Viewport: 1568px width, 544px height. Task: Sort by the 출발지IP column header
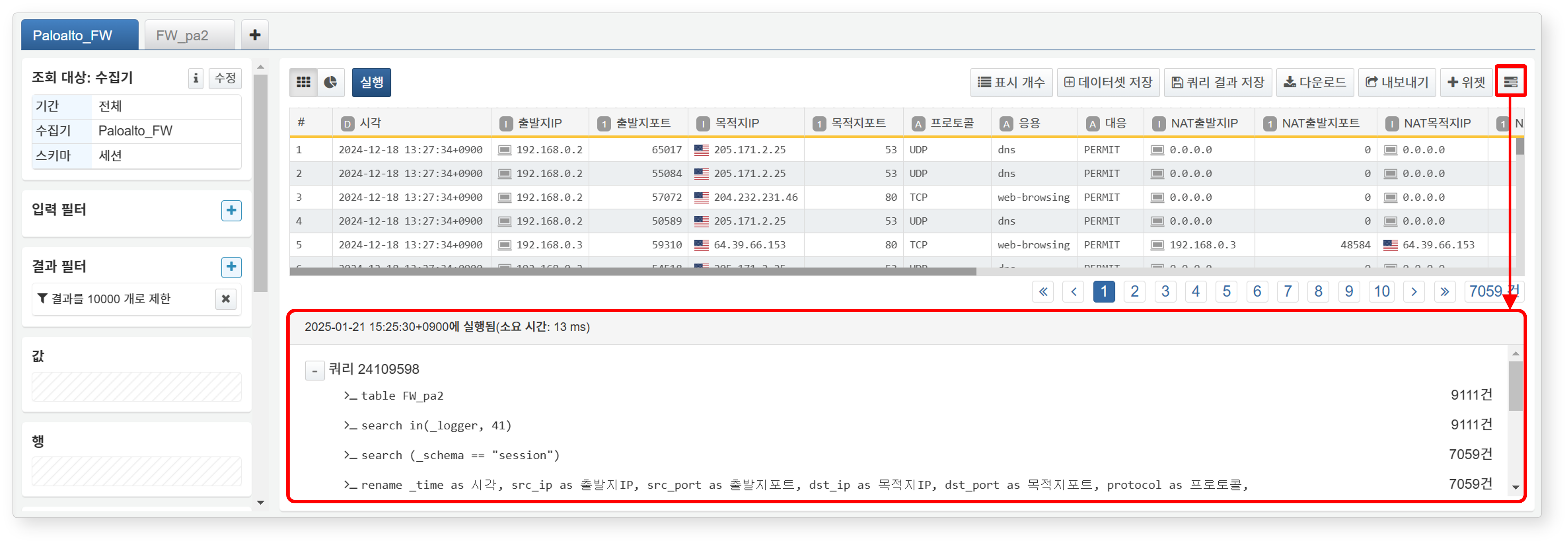[540, 123]
